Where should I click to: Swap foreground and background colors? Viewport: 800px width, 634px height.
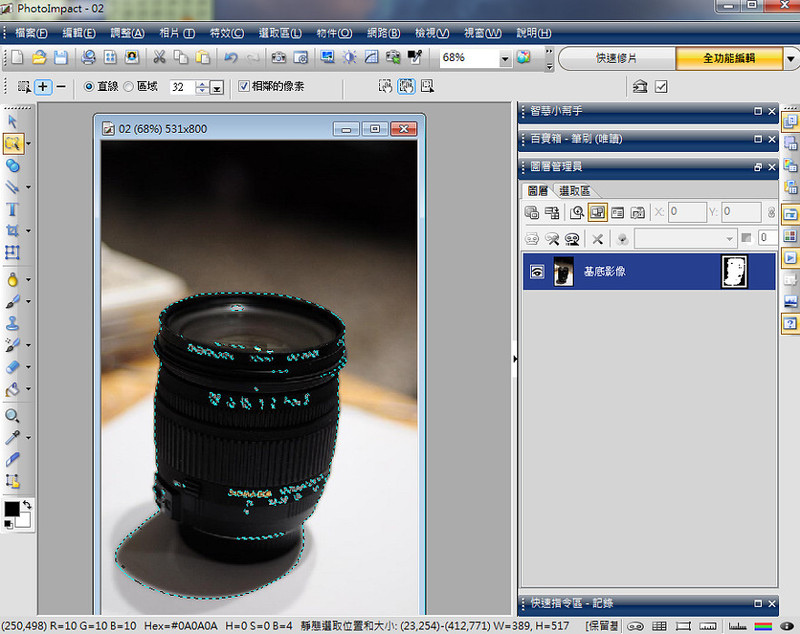point(27,505)
